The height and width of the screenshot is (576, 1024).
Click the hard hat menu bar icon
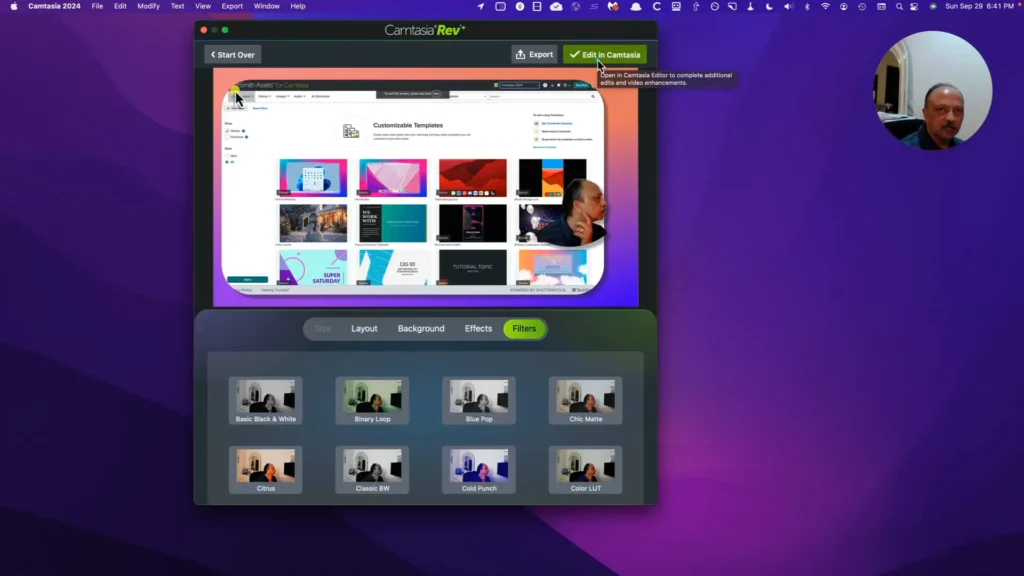coord(635,7)
